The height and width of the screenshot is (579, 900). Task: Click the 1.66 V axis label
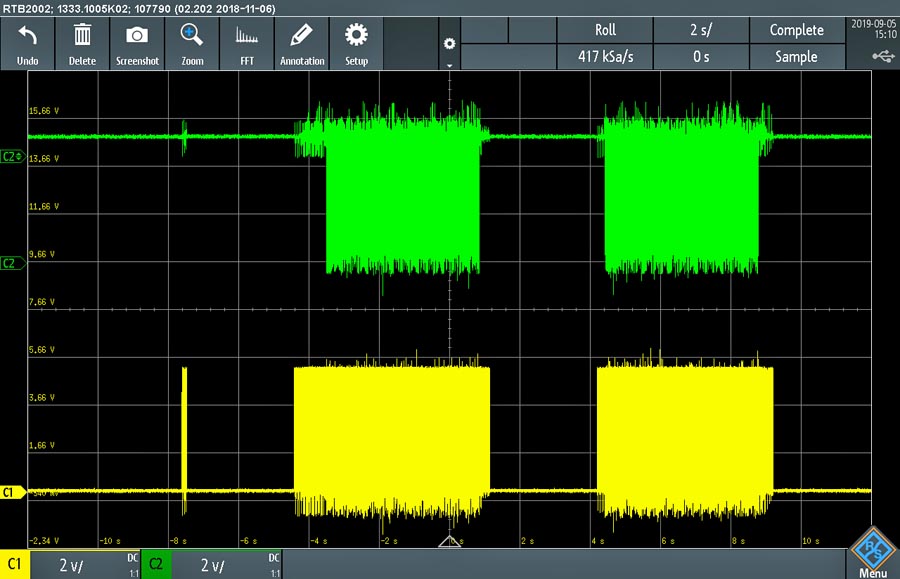click(x=42, y=445)
